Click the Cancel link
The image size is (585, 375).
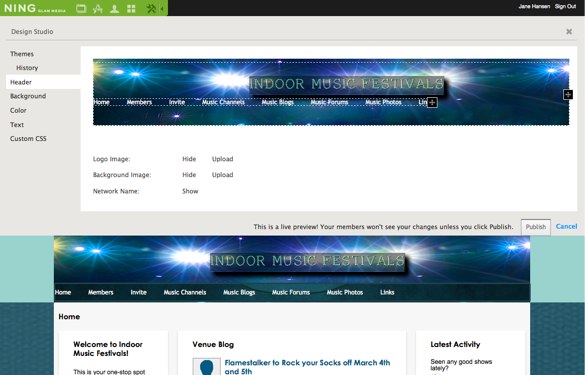(x=566, y=226)
